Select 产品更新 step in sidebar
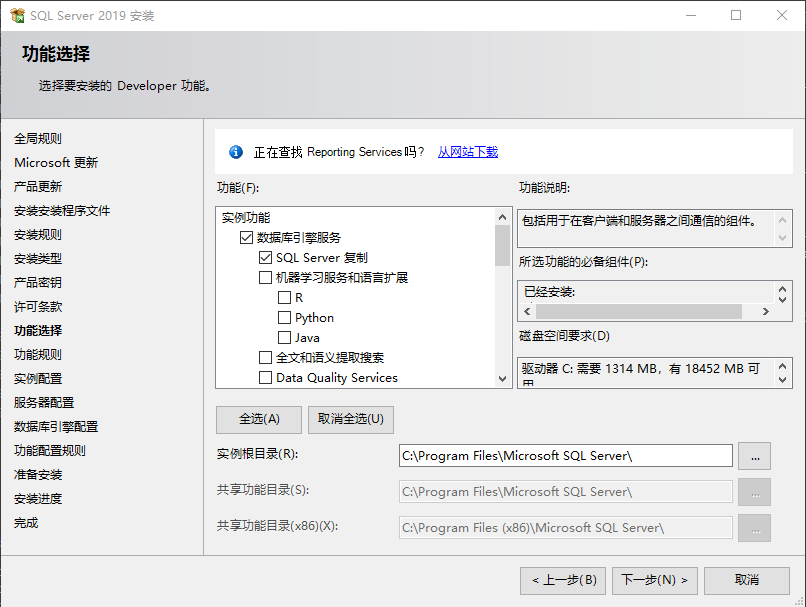Image resolution: width=806 pixels, height=607 pixels. point(38,187)
